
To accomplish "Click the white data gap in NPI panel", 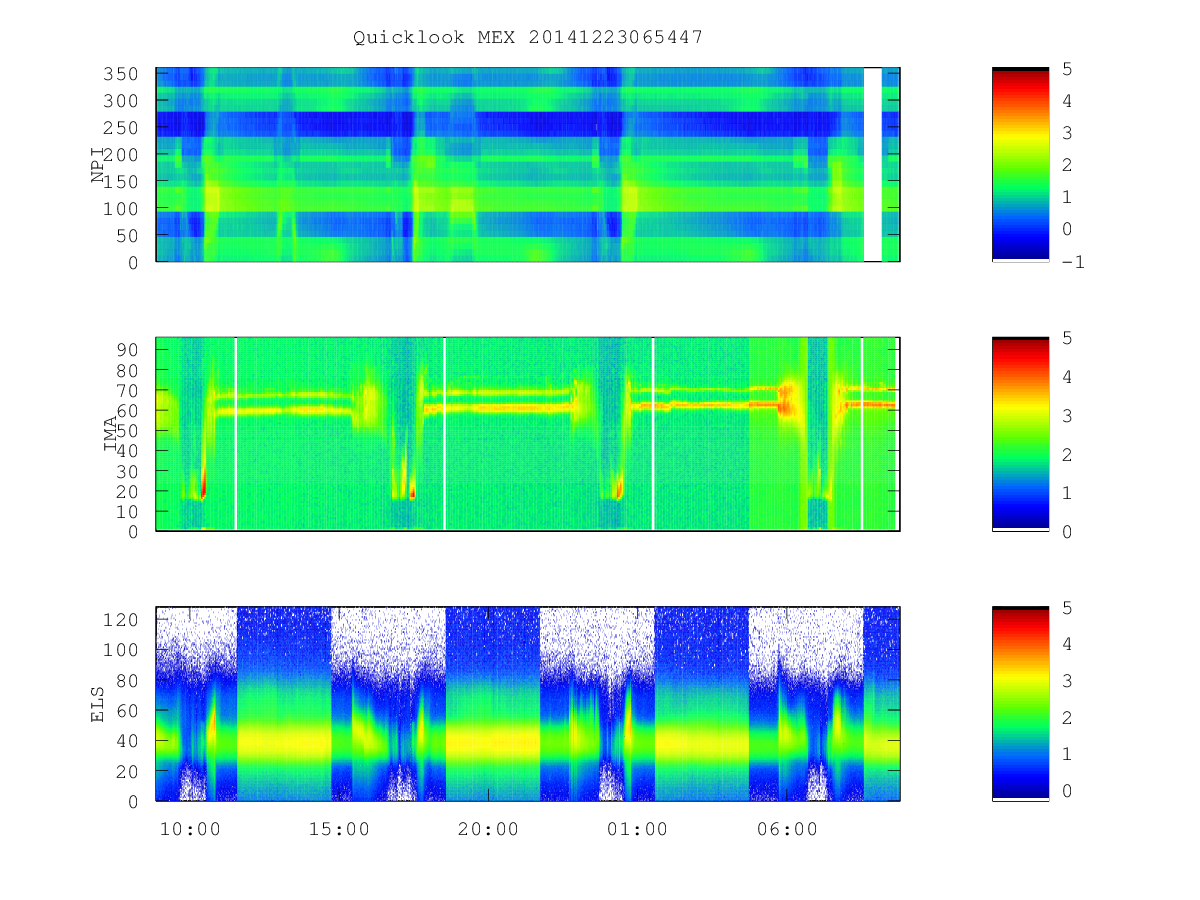I will [873, 165].
